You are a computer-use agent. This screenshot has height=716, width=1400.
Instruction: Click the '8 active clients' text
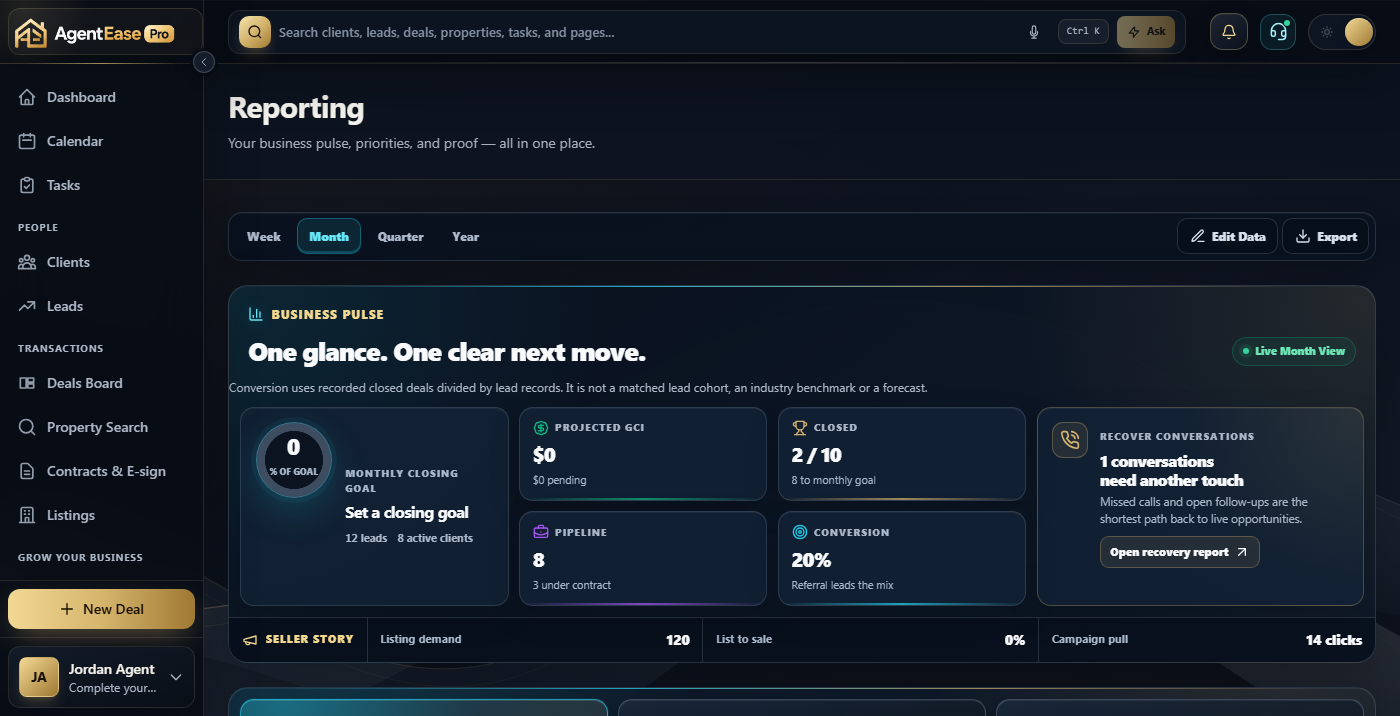click(x=435, y=538)
